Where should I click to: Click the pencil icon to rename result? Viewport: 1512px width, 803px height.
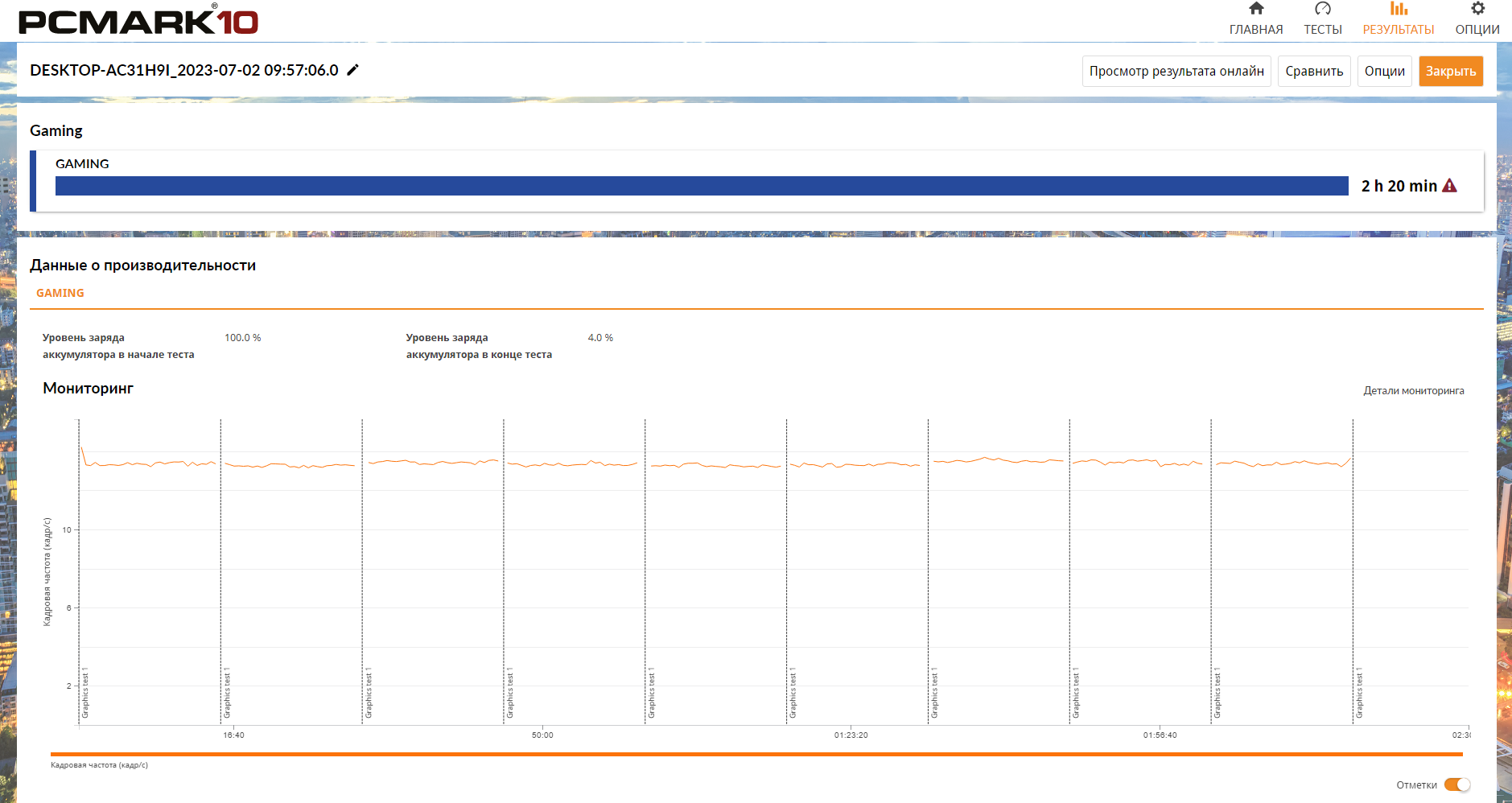pyautogui.click(x=352, y=70)
